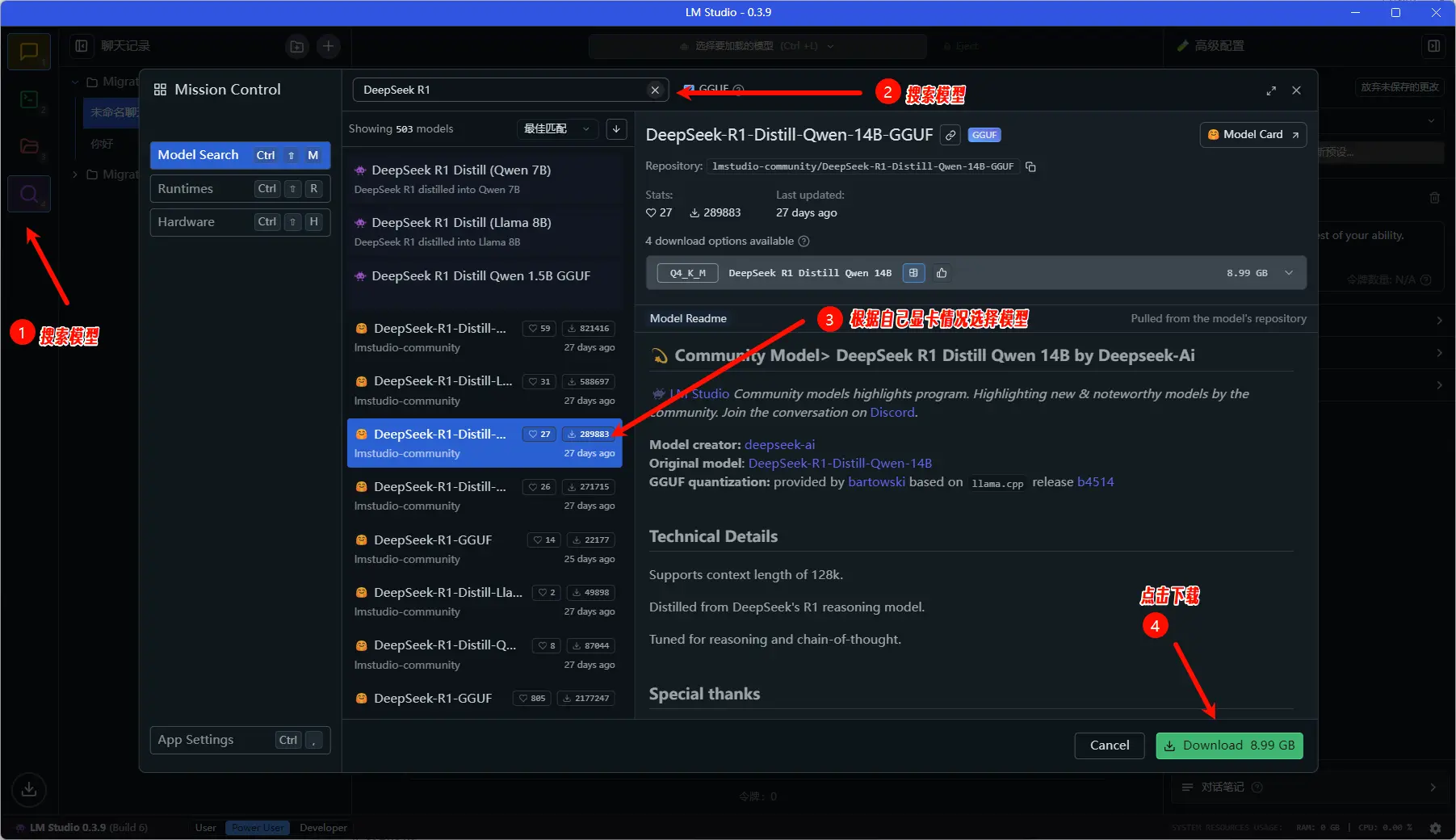Click the thumbs-up icon on Q4_K_M row
This screenshot has height=840, width=1456.
pyautogui.click(x=942, y=273)
